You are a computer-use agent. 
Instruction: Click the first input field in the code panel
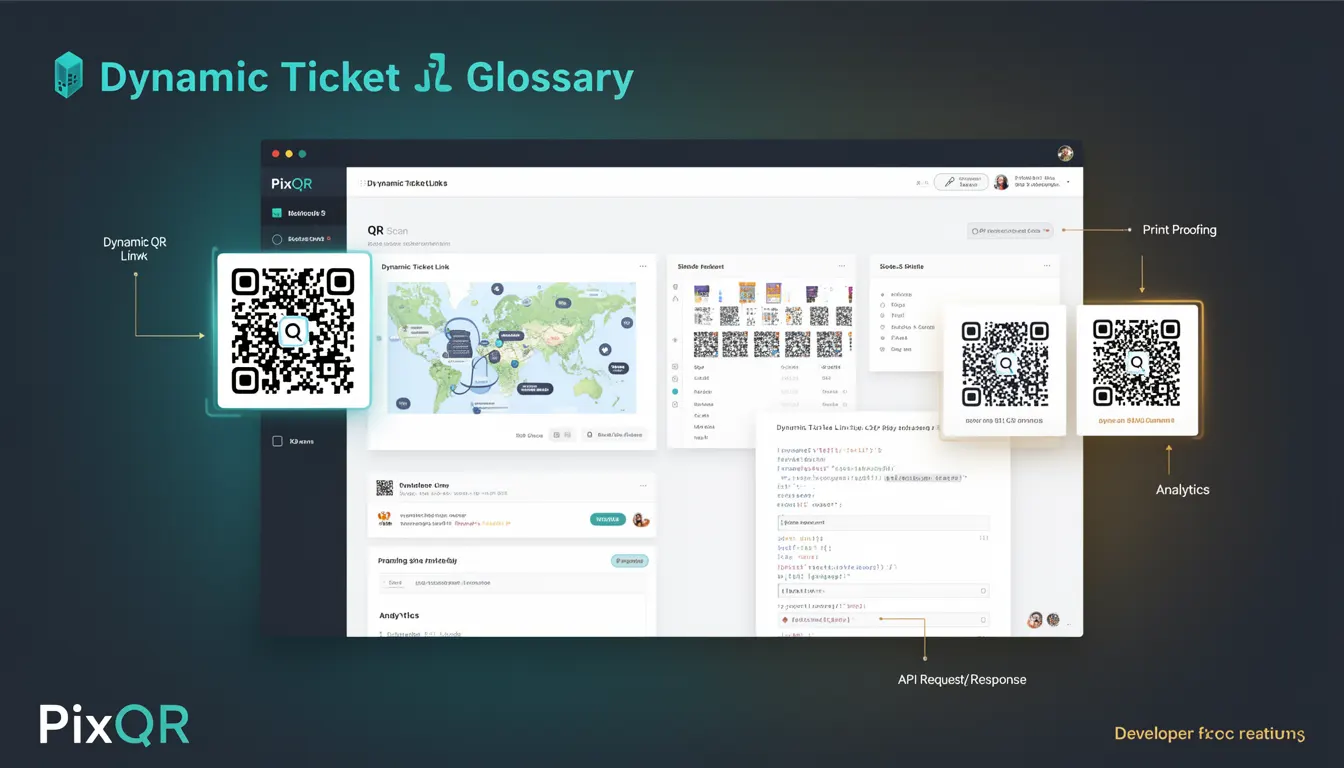pyautogui.click(x=884, y=522)
